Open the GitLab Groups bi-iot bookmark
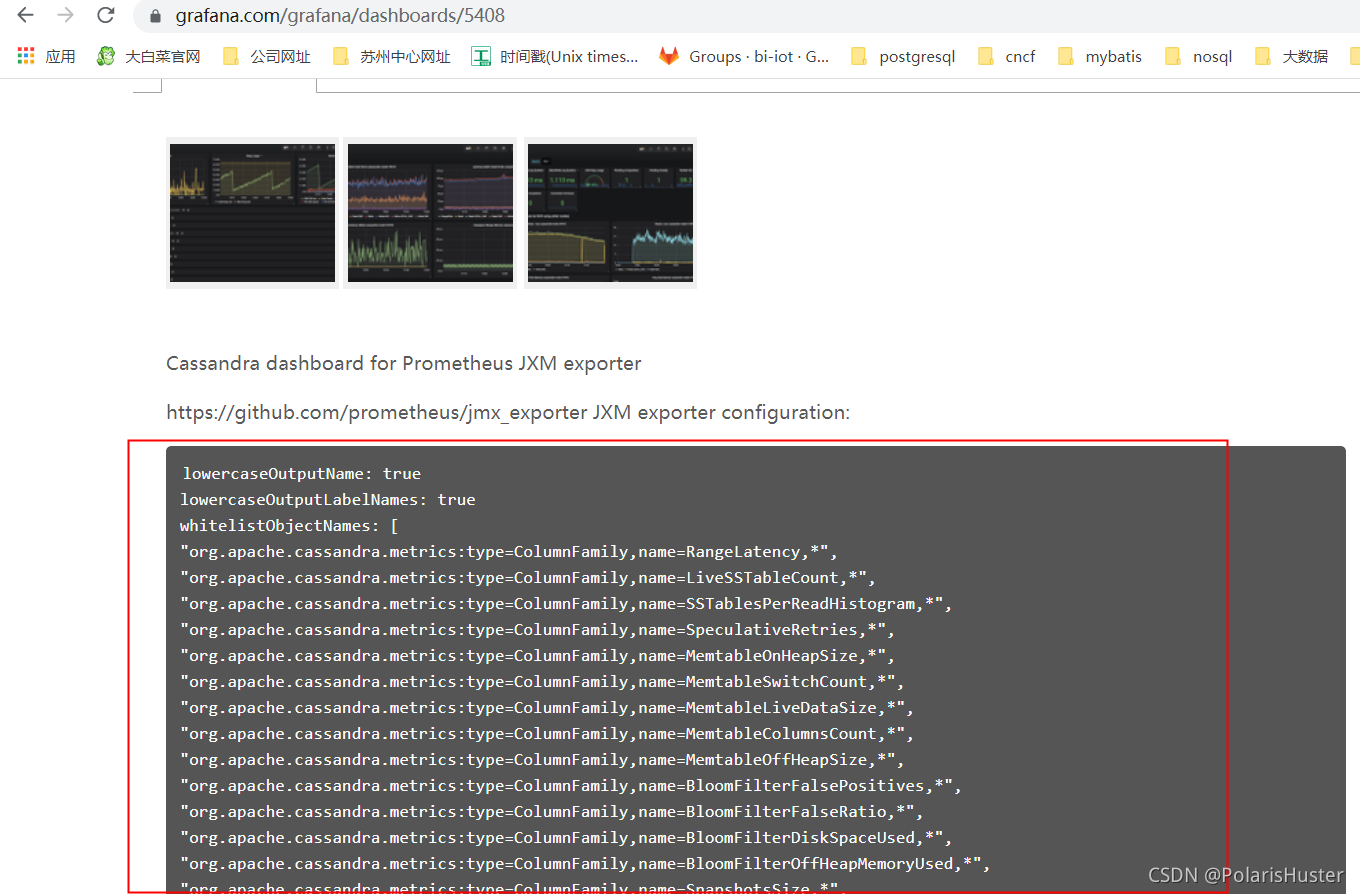 744,57
